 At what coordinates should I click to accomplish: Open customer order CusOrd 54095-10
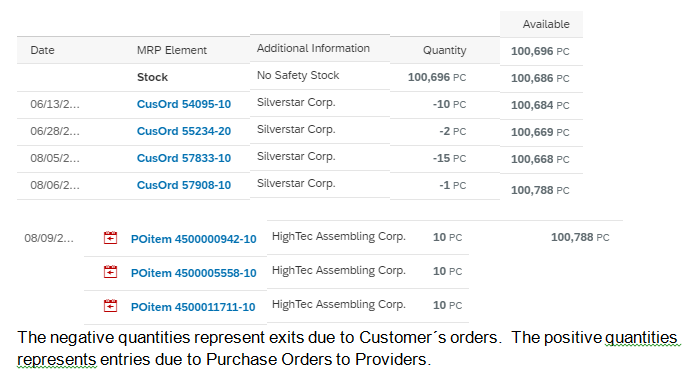(184, 104)
